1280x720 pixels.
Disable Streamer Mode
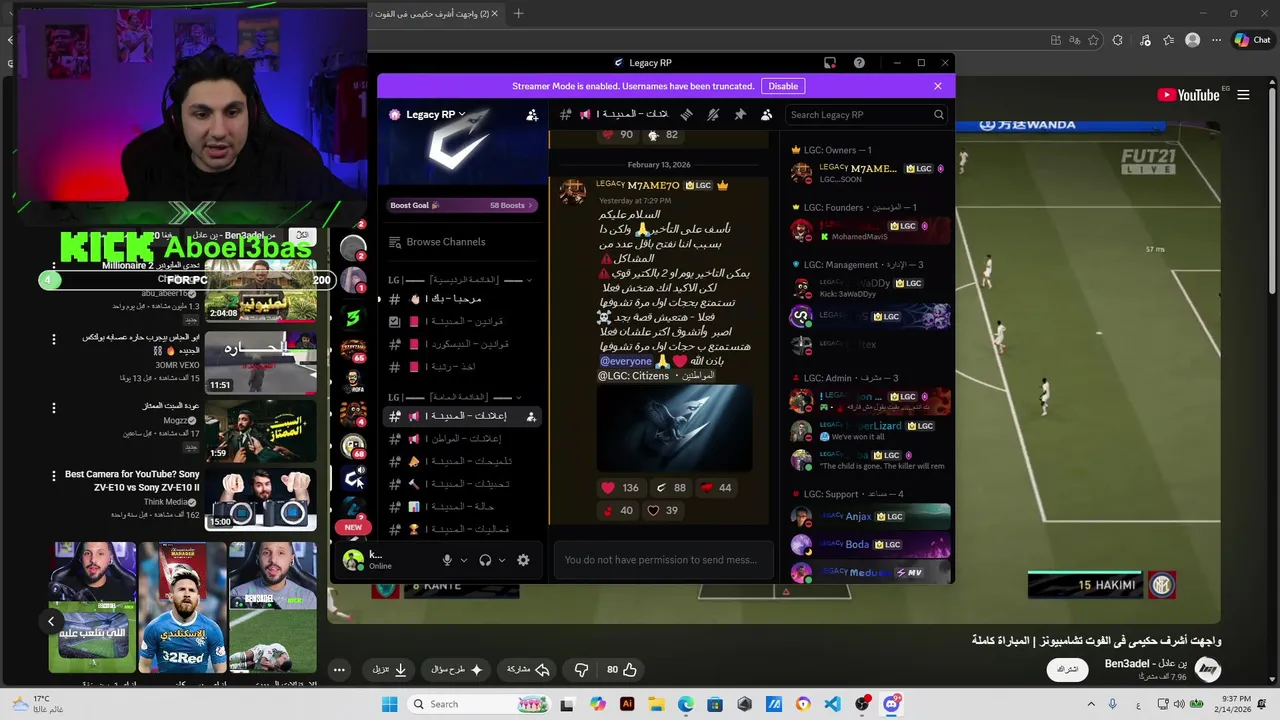pyautogui.click(x=783, y=86)
